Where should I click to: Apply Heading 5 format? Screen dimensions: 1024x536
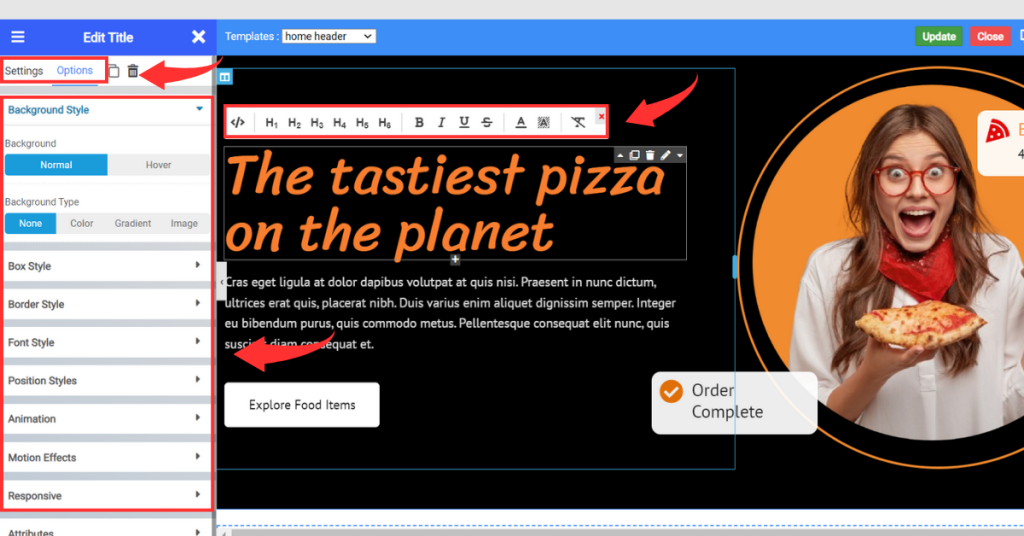tap(362, 123)
